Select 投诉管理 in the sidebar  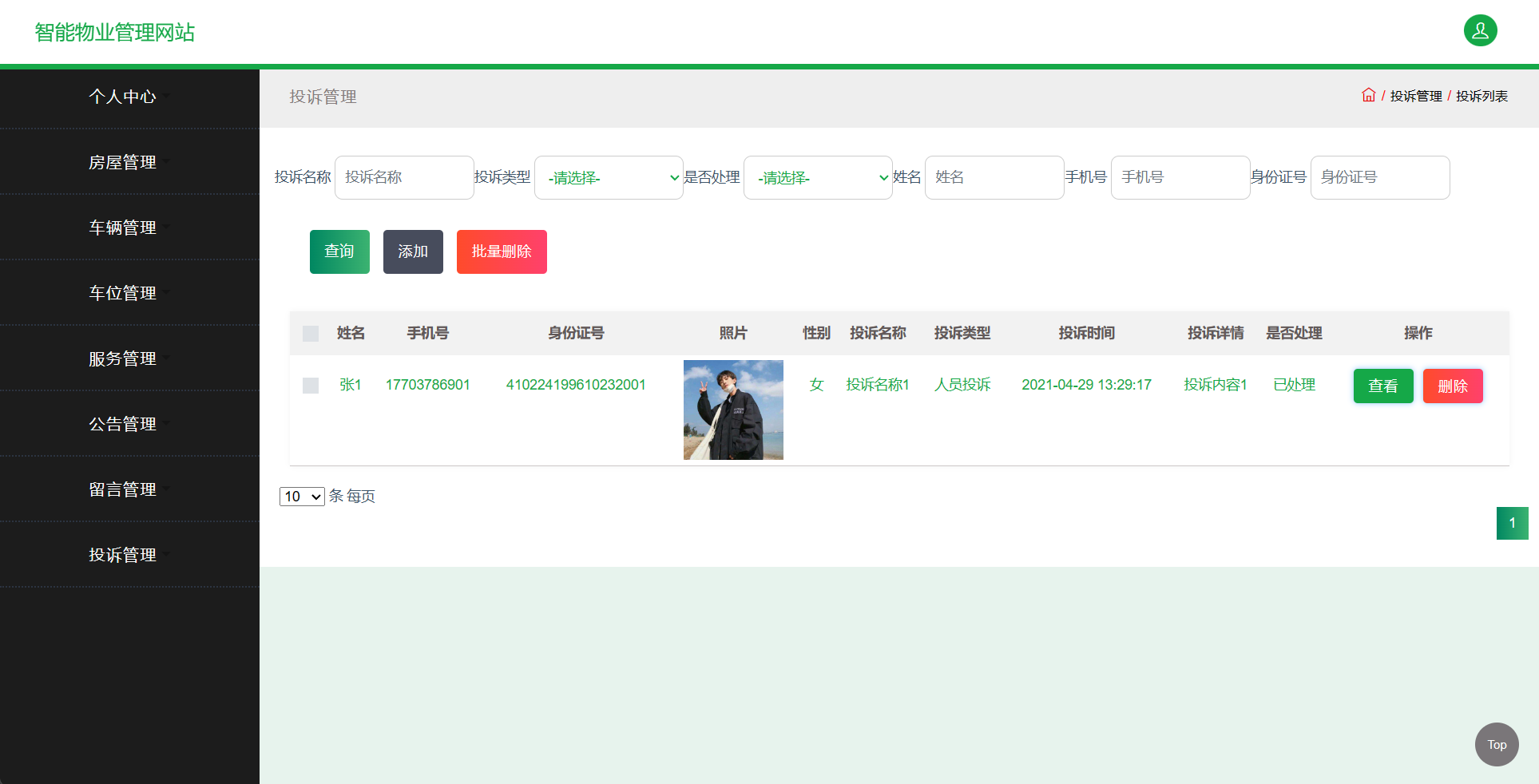tap(124, 554)
